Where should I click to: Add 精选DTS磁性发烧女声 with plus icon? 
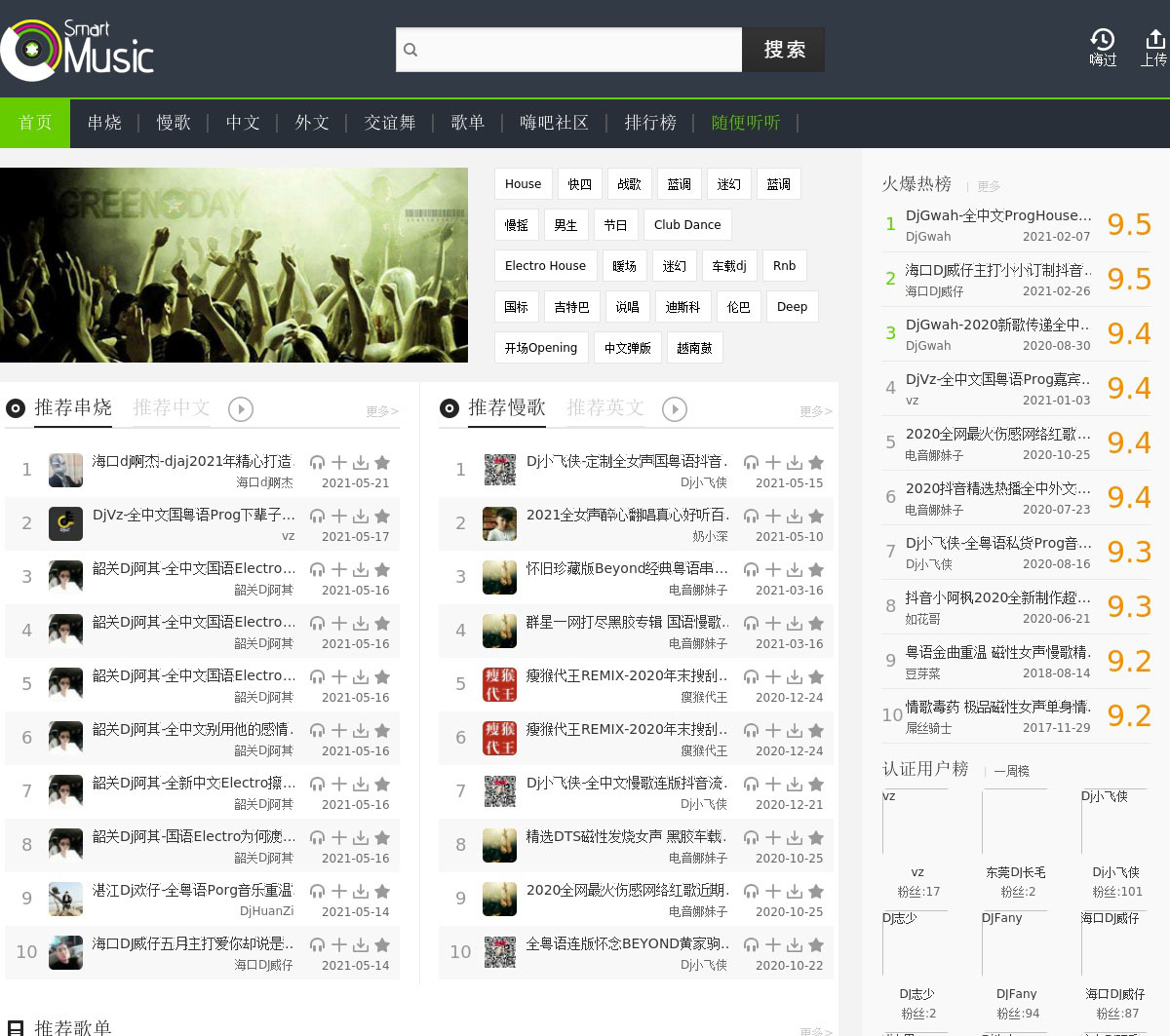(773, 837)
